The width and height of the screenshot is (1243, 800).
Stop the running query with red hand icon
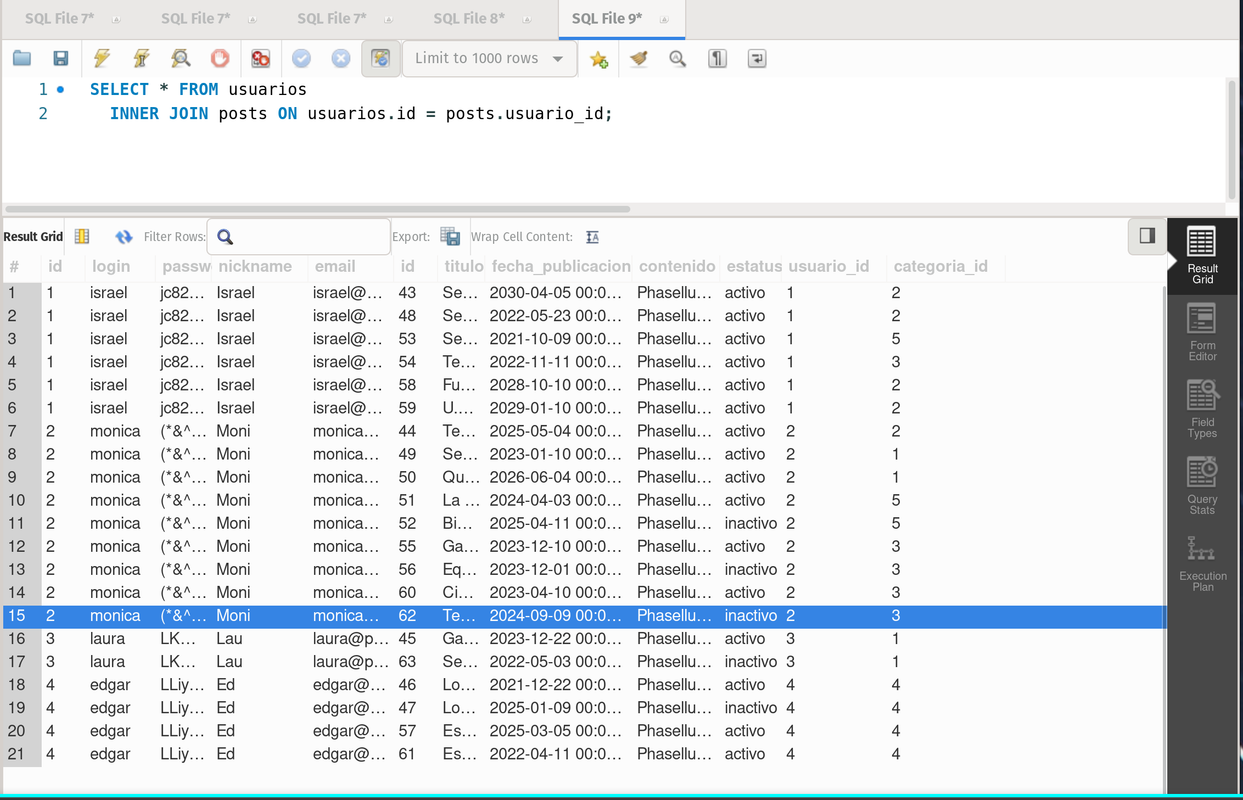[220, 59]
